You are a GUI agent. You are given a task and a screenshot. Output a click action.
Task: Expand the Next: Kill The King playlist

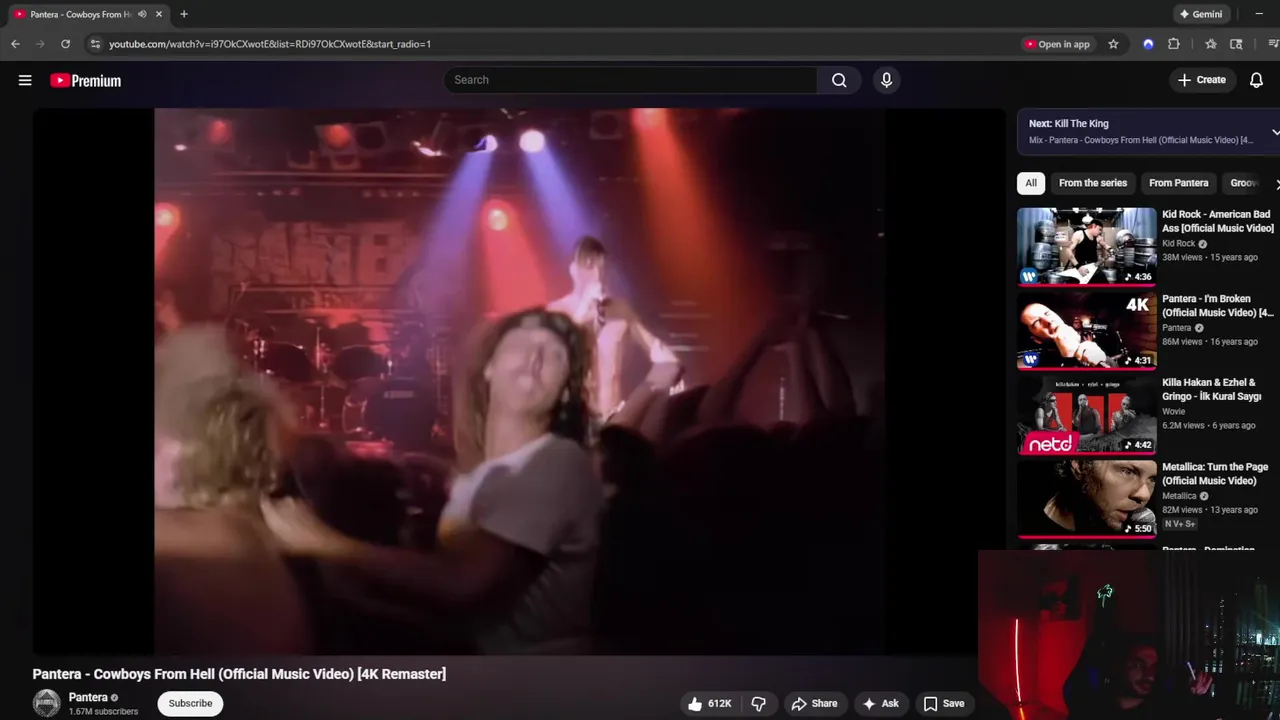1275,132
